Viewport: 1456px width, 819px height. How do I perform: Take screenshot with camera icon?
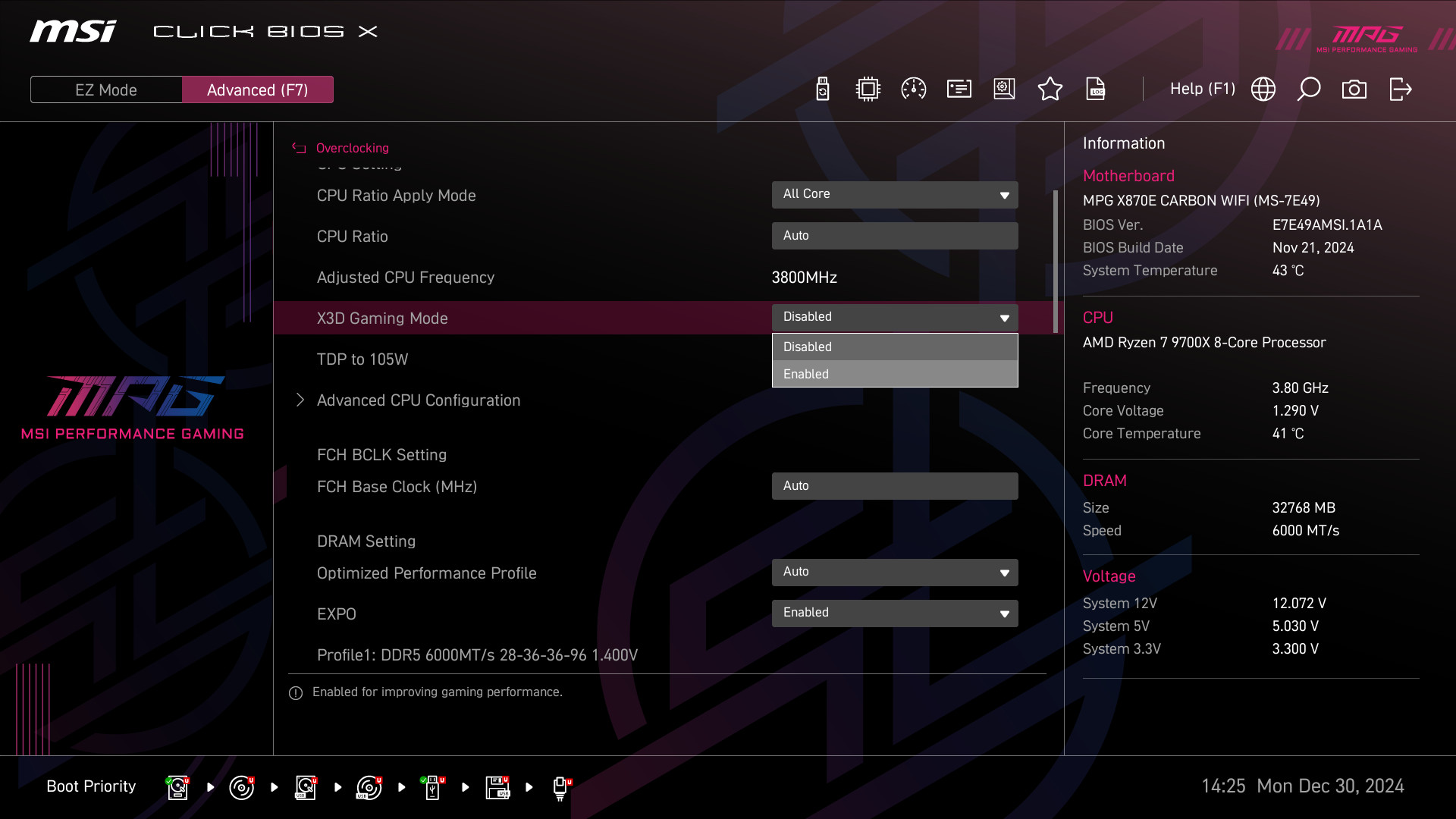1354,89
